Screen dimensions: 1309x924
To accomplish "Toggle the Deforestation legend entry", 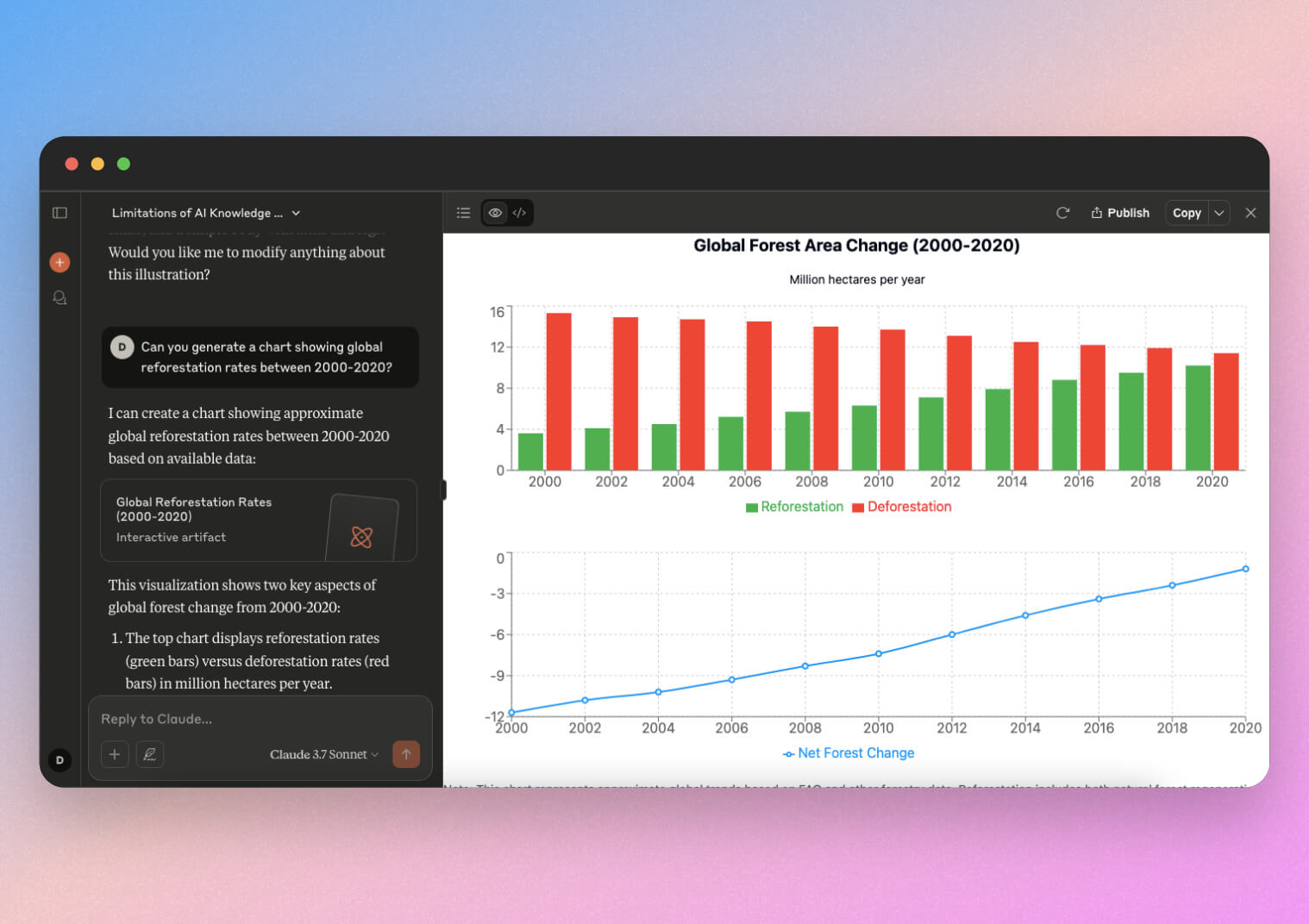I will [902, 507].
